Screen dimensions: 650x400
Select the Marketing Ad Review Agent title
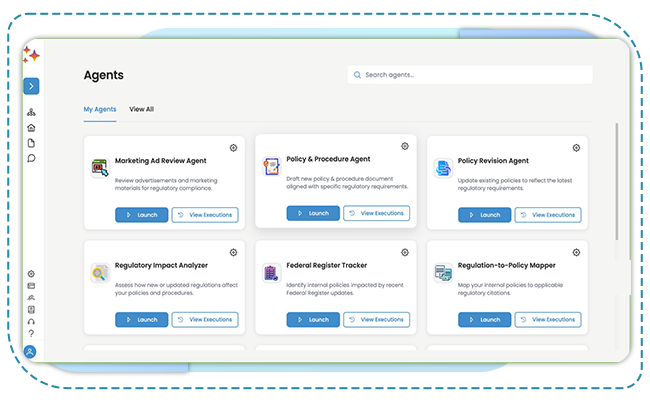160,161
